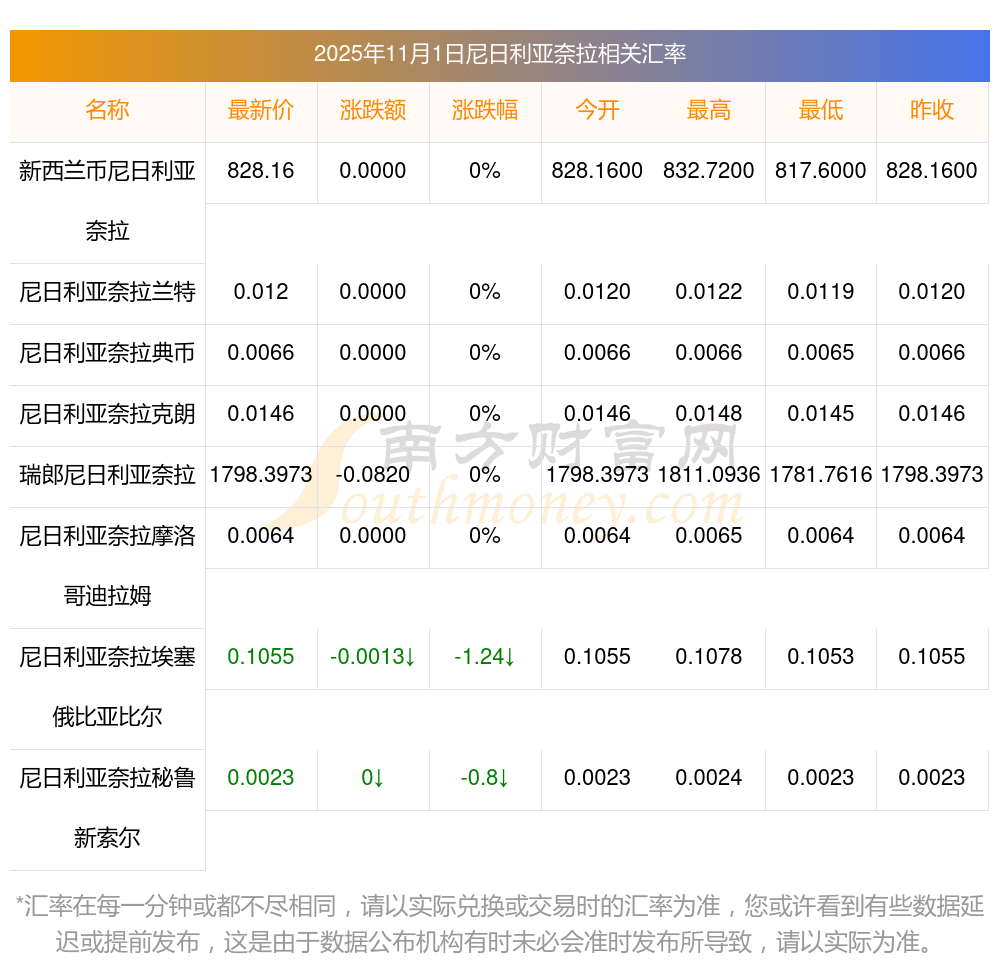Click the 涨跌幅 column header
Image resolution: width=1000 pixels, height=973 pixels.
click(485, 111)
